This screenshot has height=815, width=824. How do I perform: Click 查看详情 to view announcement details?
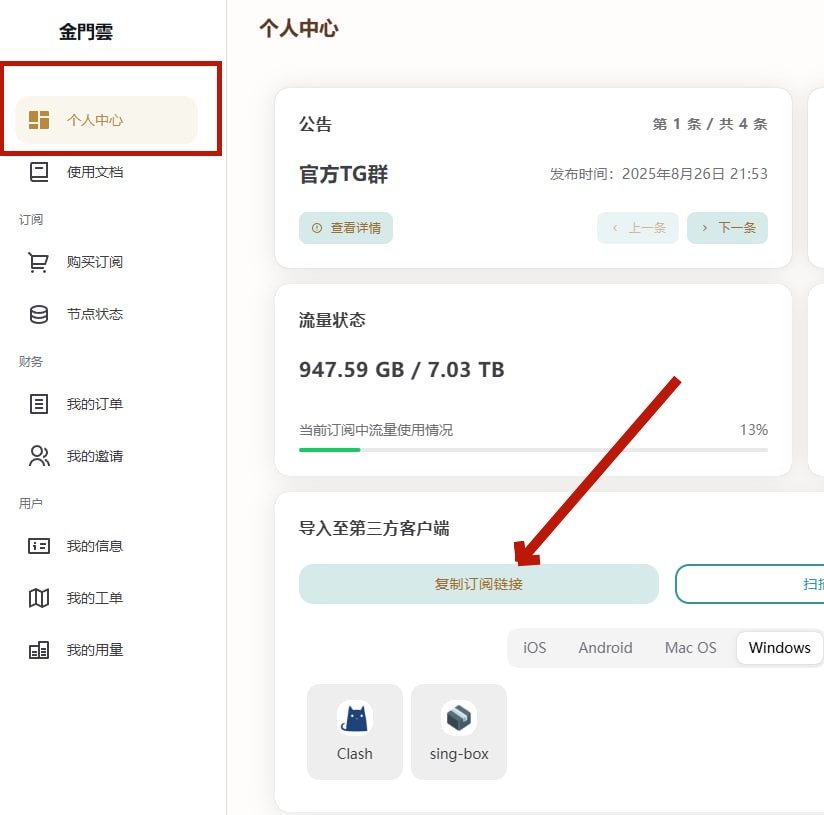(x=346, y=228)
